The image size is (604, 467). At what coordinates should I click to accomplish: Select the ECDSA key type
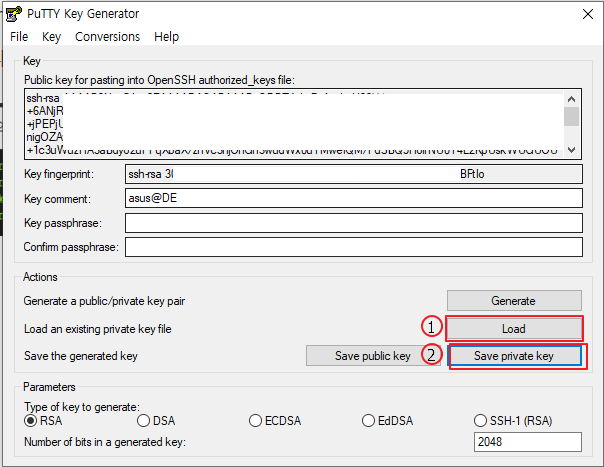click(275, 420)
